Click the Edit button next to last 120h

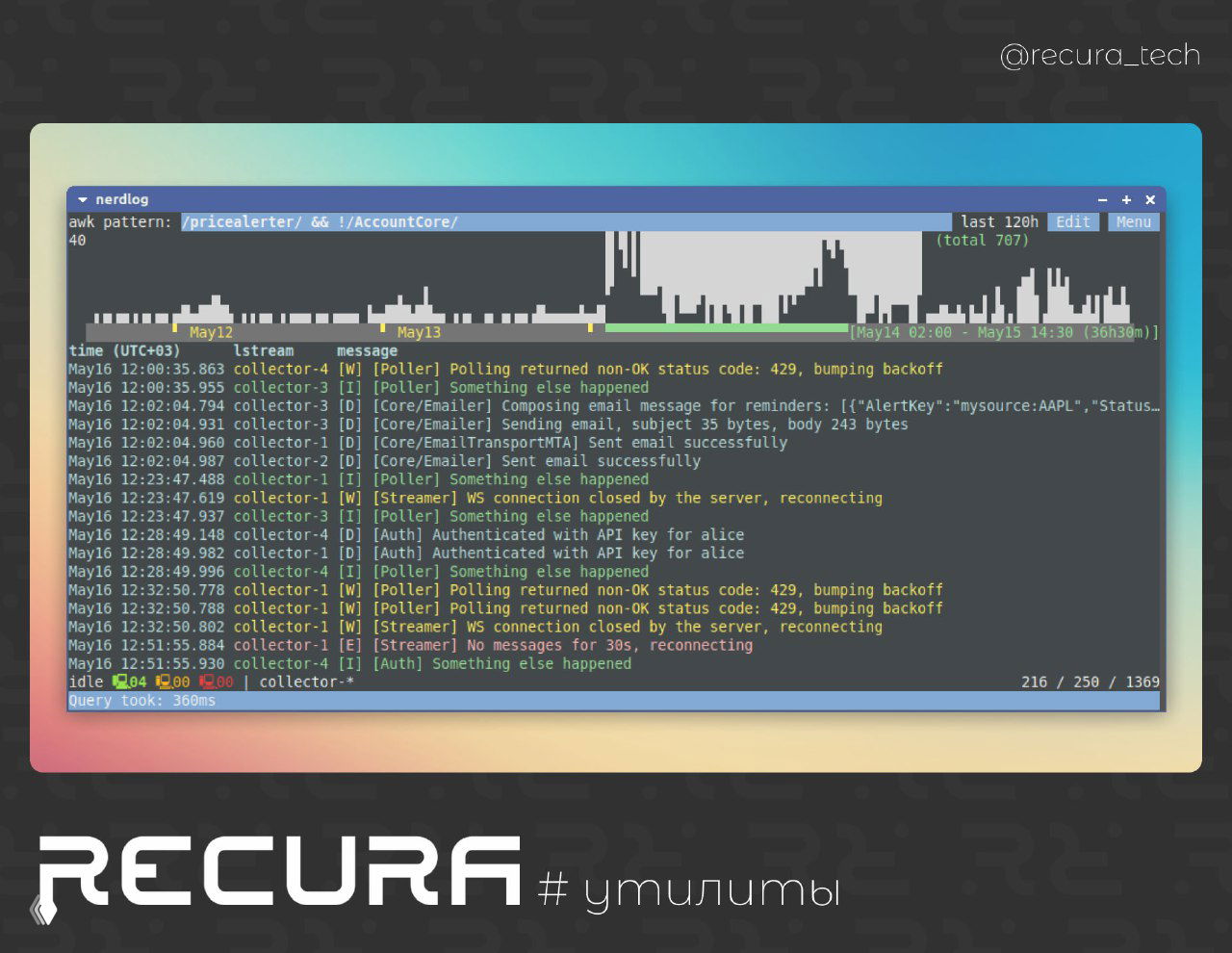(x=1072, y=221)
